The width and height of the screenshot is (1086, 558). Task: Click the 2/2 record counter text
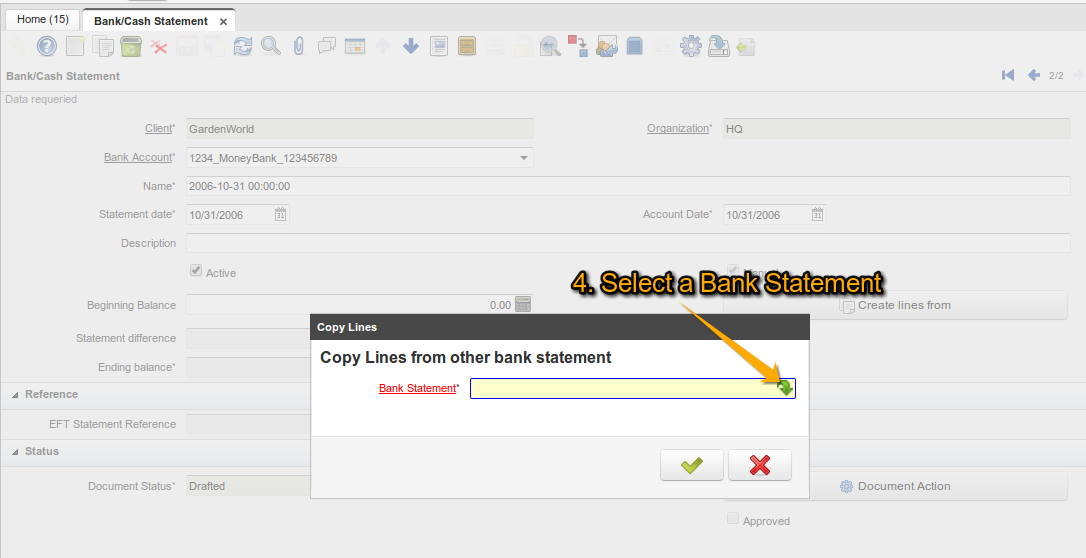pos(1056,75)
